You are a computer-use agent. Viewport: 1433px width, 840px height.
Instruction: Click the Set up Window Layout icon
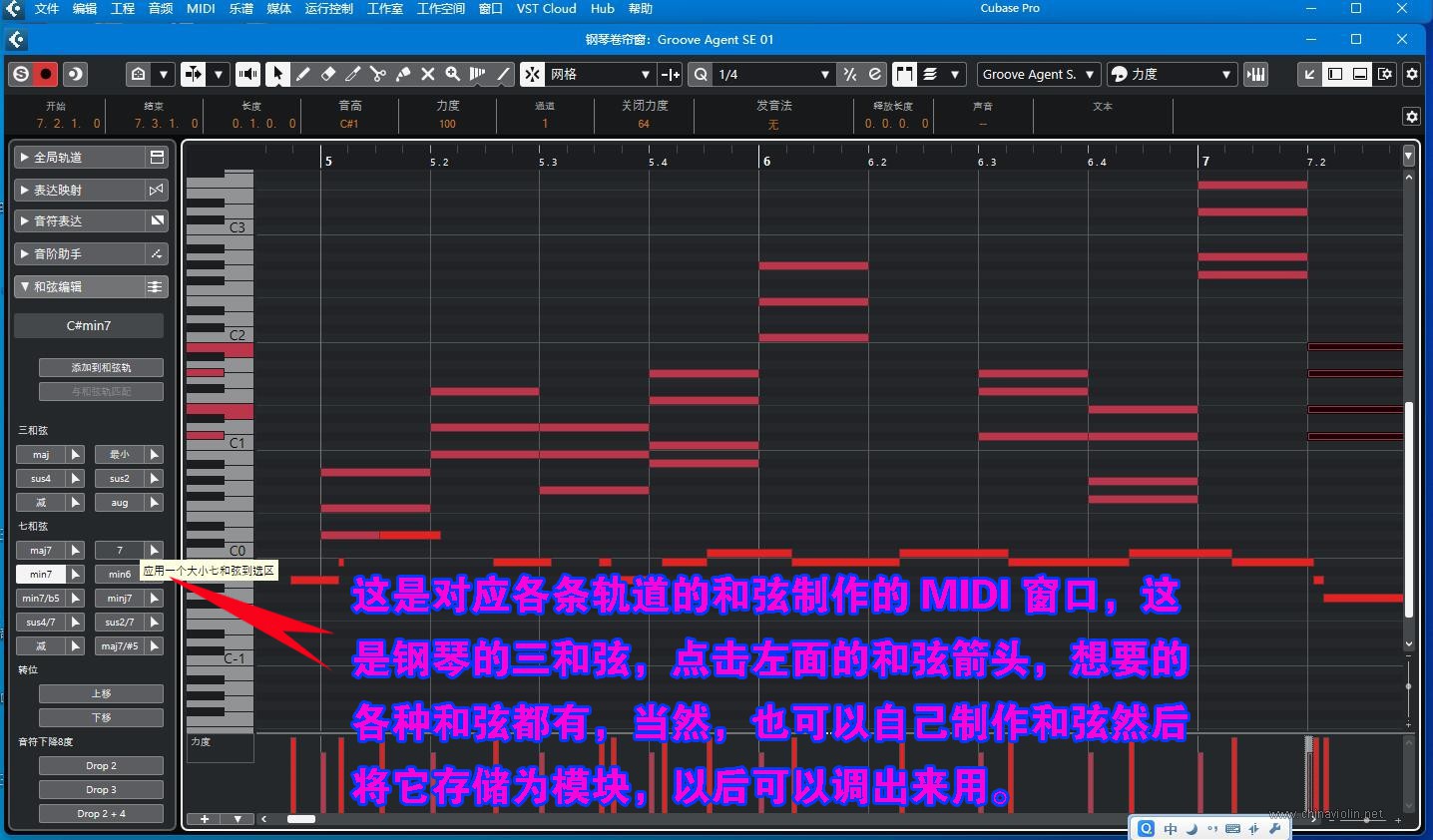coord(1385,74)
